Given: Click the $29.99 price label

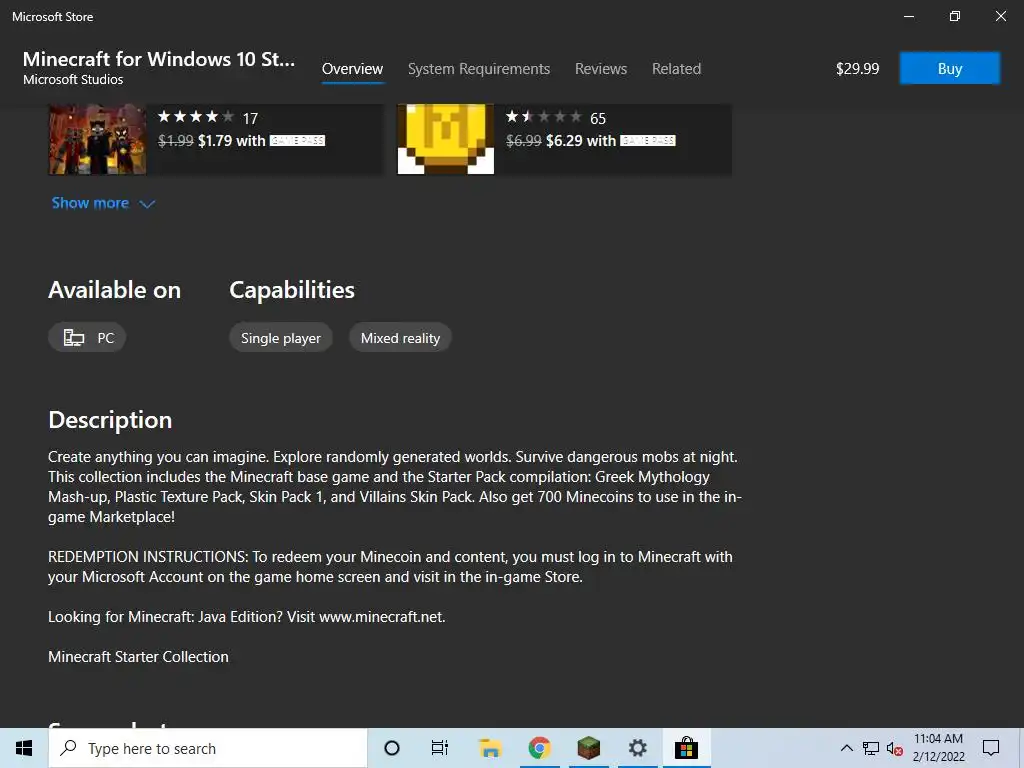Looking at the screenshot, I should (x=857, y=69).
